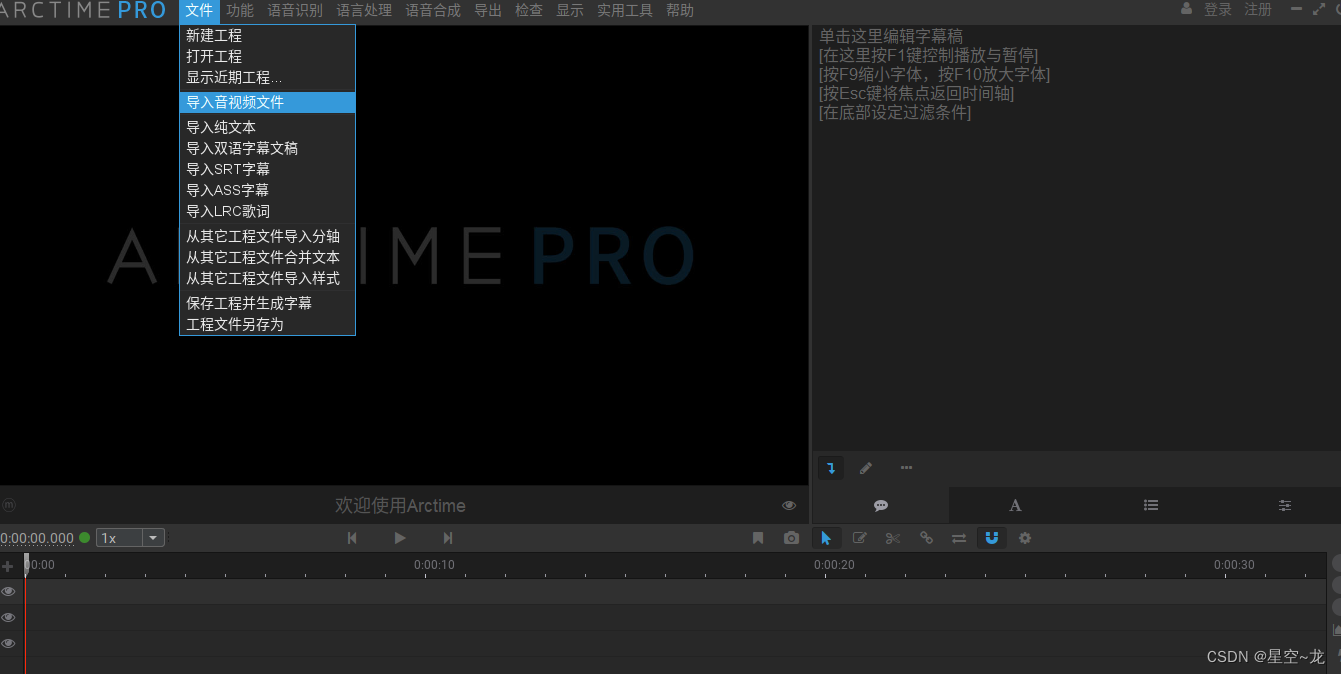
Task: Select 导入音视频文件 from the file menu
Action: (235, 102)
